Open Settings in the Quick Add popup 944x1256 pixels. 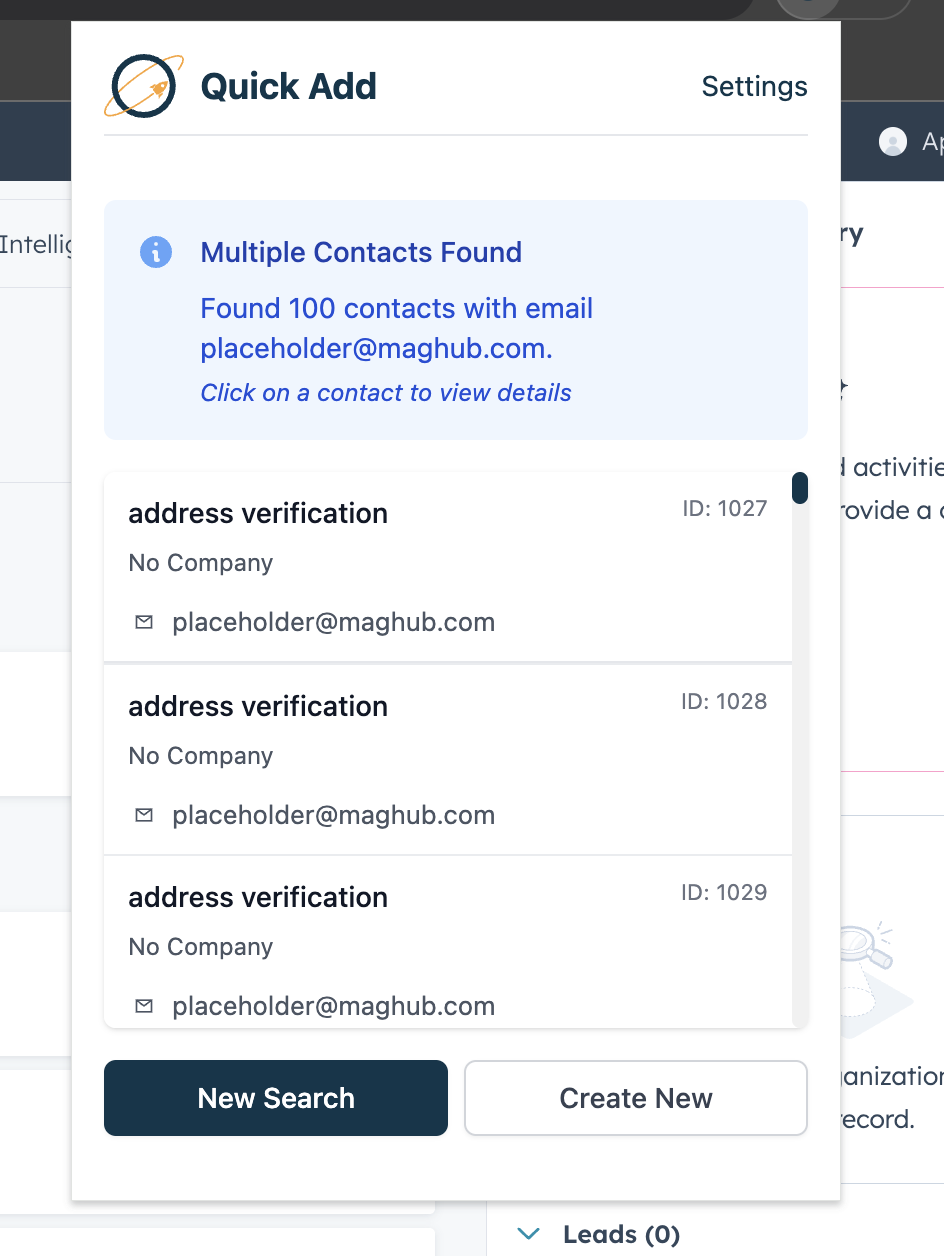(754, 87)
